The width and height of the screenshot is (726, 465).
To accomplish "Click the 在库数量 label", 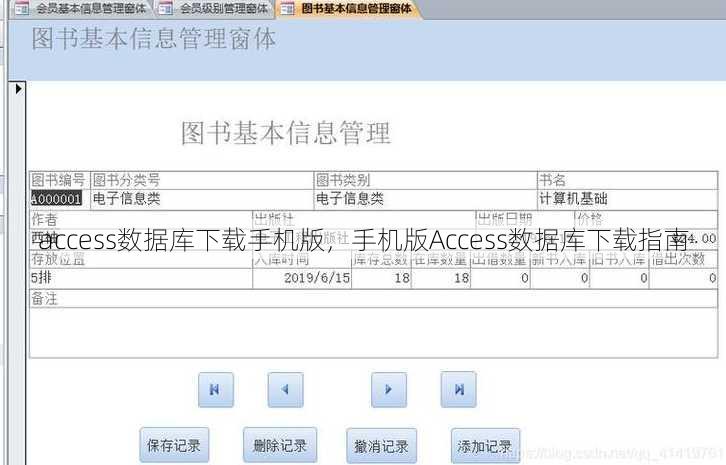I will [x=440, y=258].
